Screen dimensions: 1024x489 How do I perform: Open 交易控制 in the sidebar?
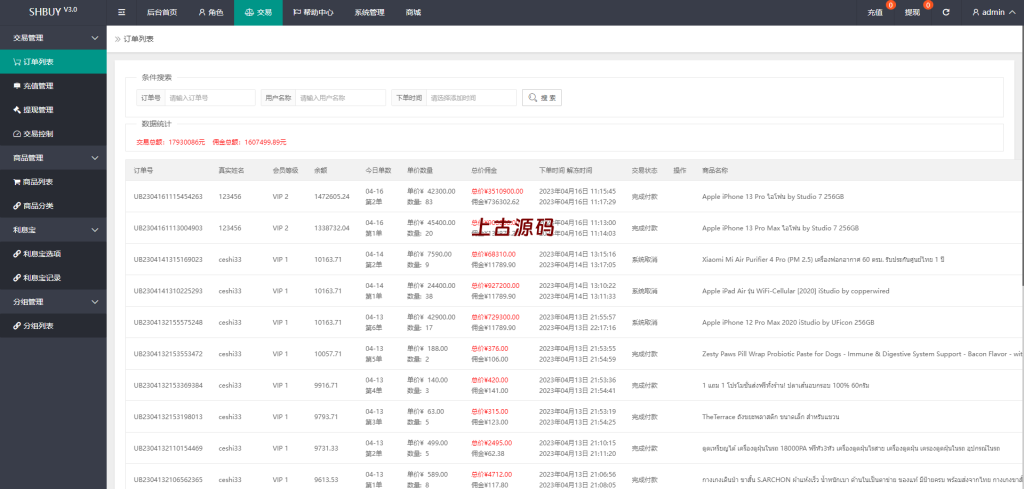[53, 134]
